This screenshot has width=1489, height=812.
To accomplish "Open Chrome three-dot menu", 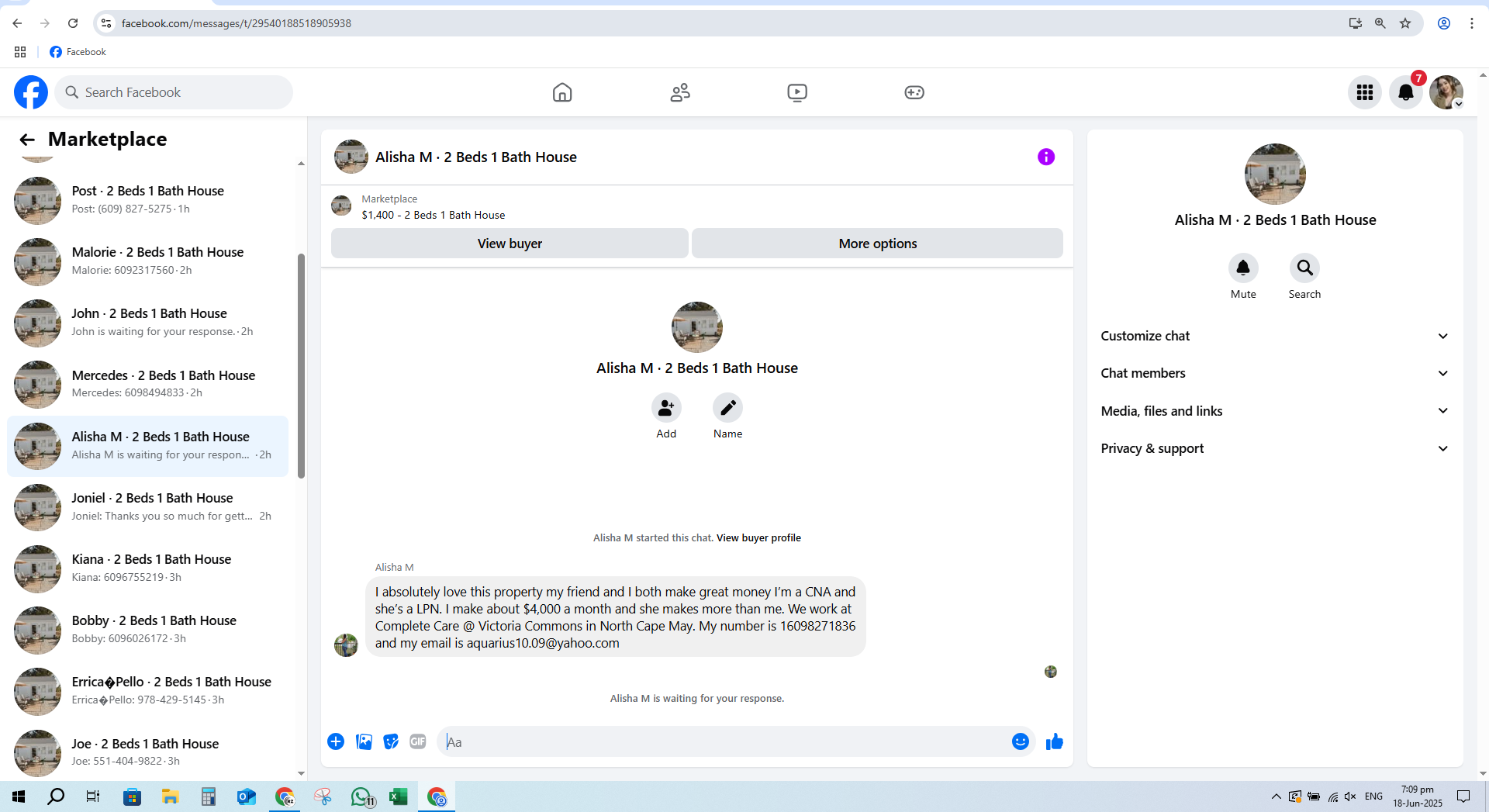I will pos(1471,23).
